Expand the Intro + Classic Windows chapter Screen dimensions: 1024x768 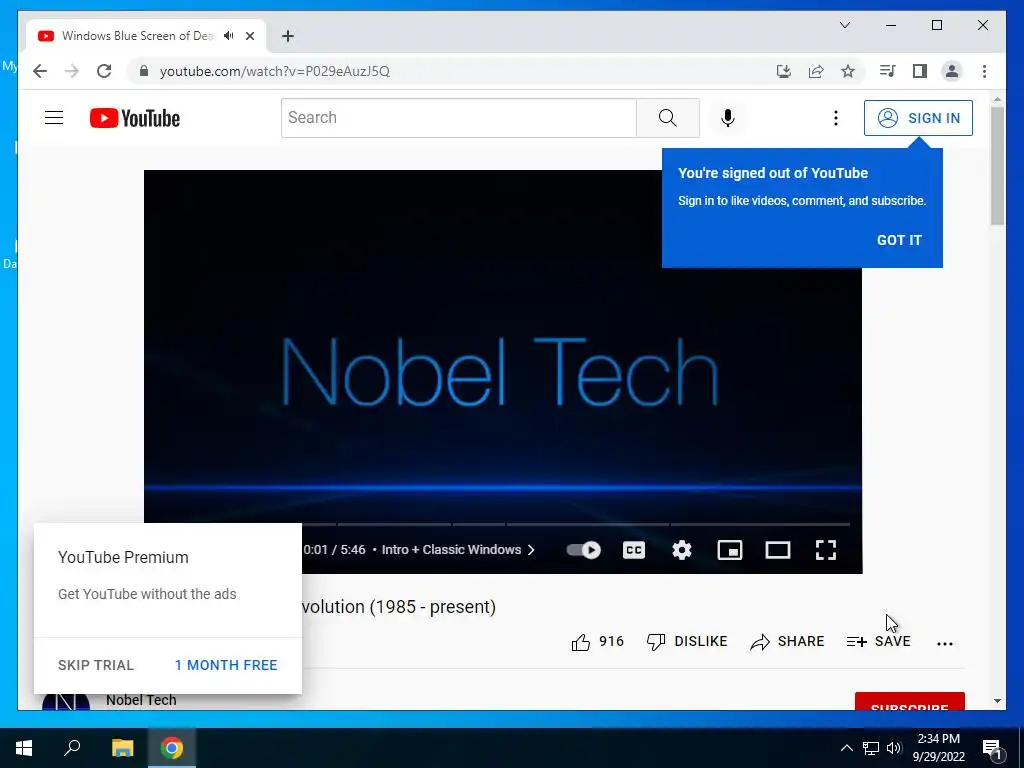[x=458, y=550]
